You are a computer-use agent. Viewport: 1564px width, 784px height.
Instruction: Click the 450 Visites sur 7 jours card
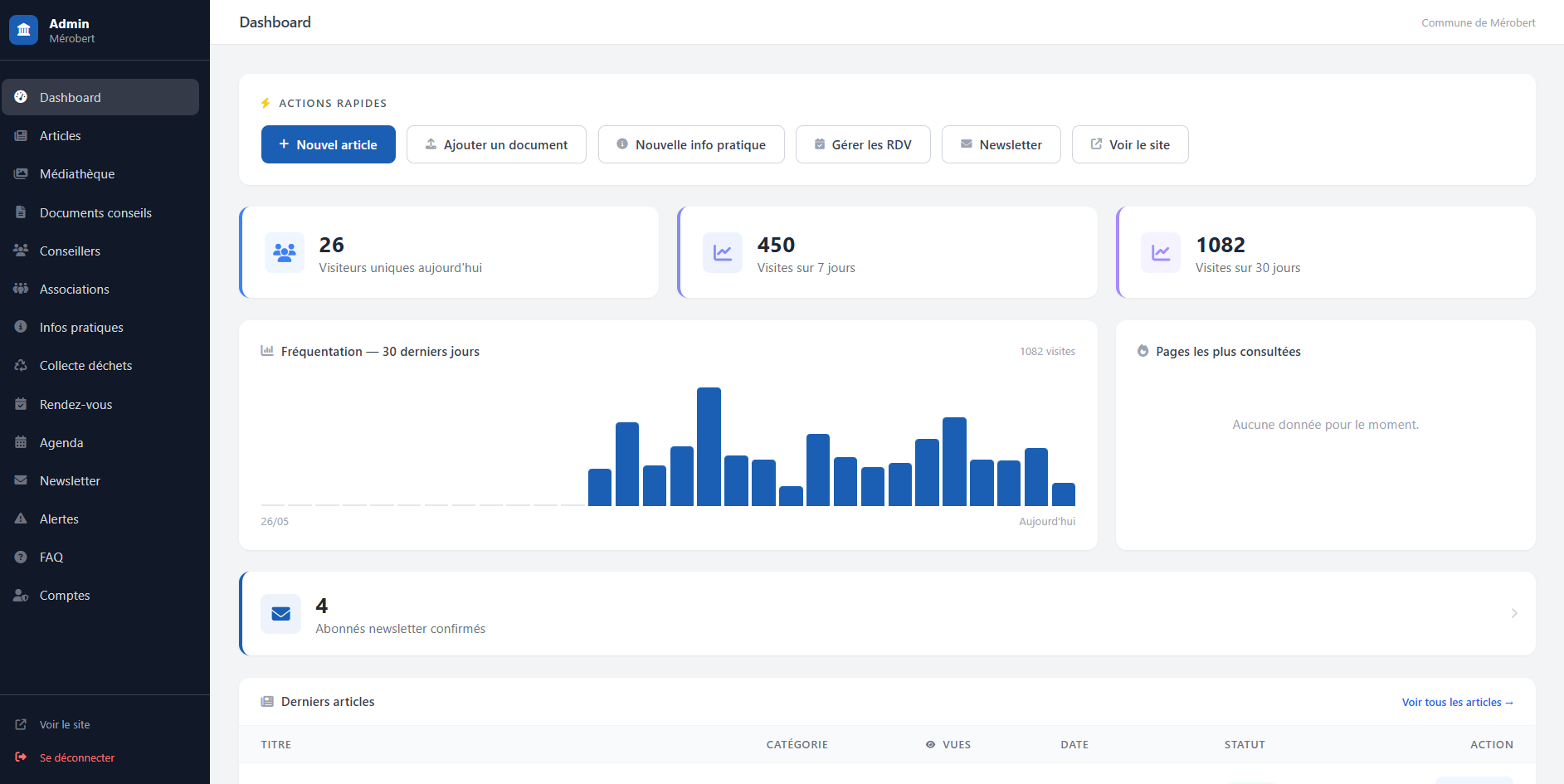tap(887, 252)
